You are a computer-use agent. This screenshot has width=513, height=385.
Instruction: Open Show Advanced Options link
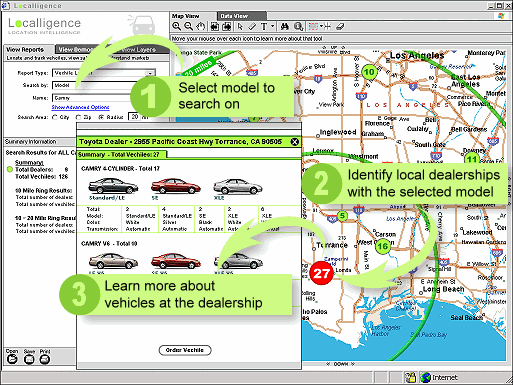(80, 107)
